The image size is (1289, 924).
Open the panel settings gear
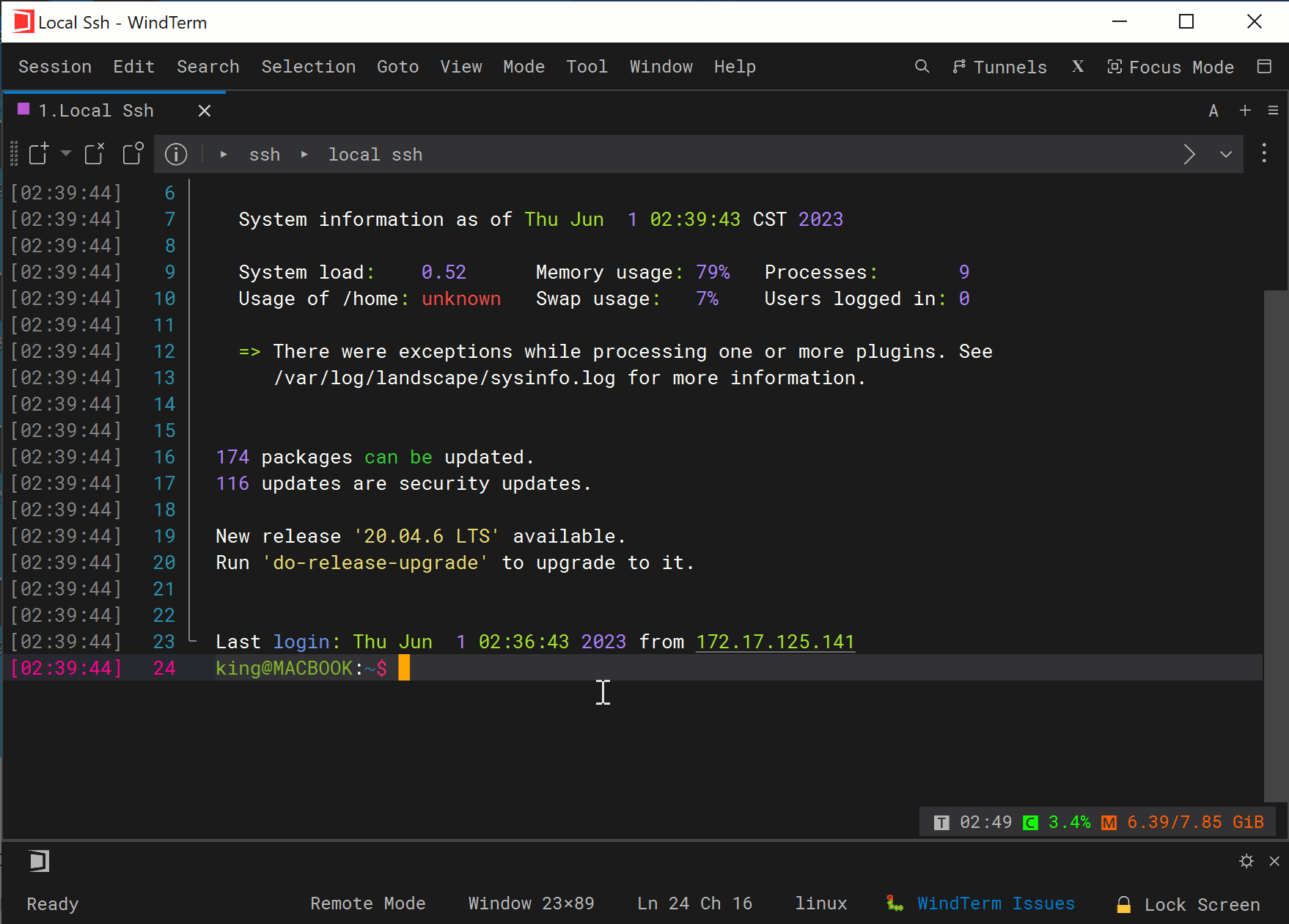[x=1246, y=861]
